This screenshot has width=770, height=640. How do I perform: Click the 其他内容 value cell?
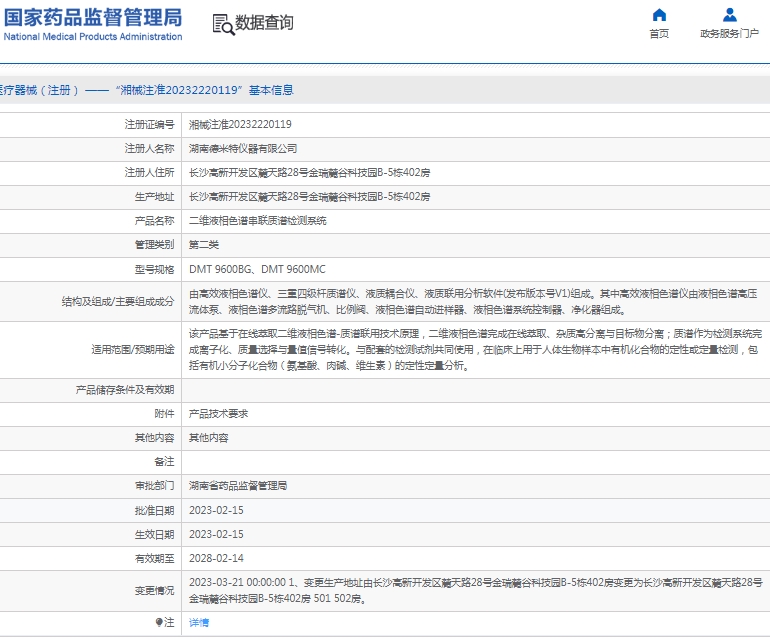[x=209, y=438]
